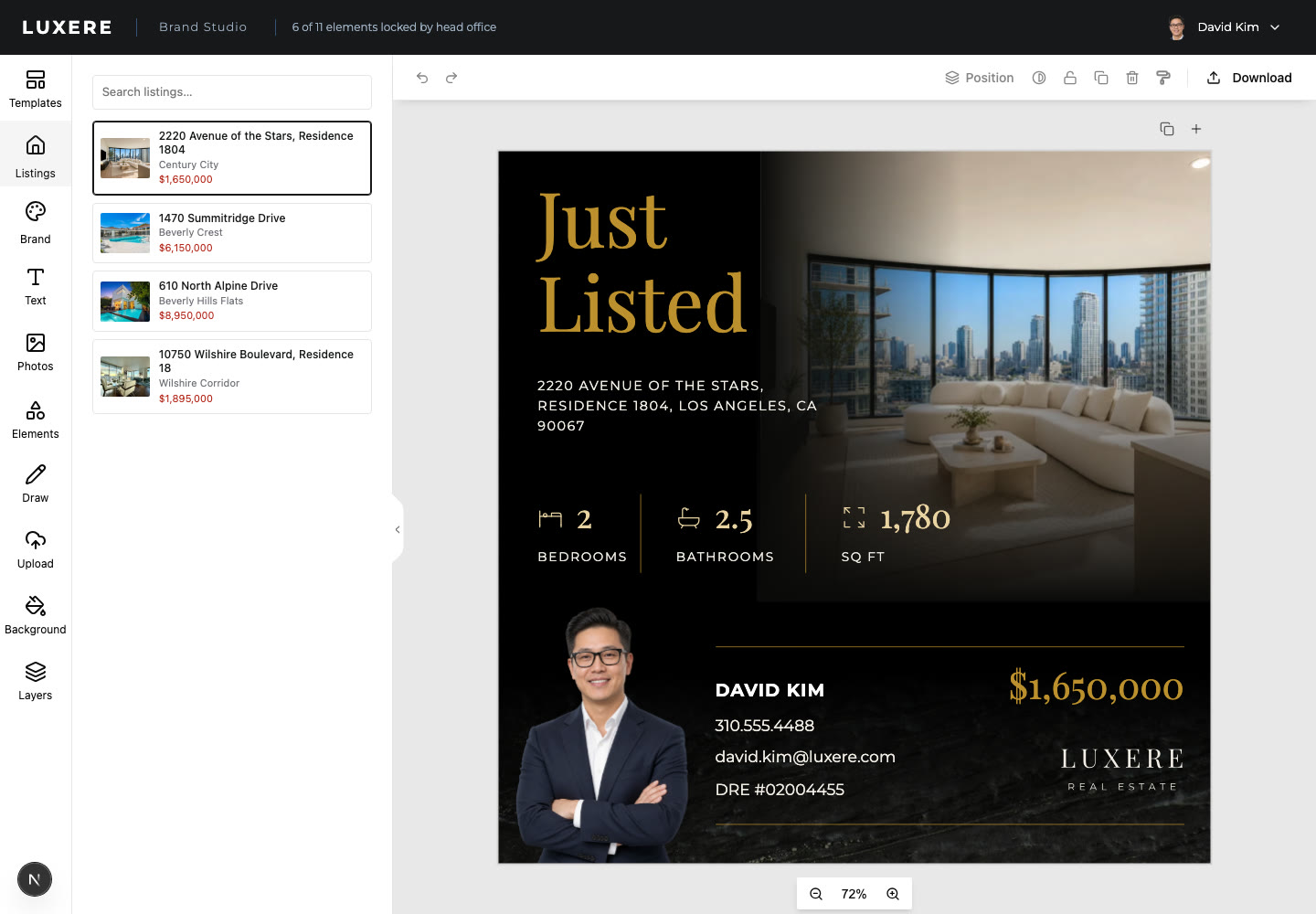Click the Search listings field
This screenshot has height=914, width=1316.
232,92
